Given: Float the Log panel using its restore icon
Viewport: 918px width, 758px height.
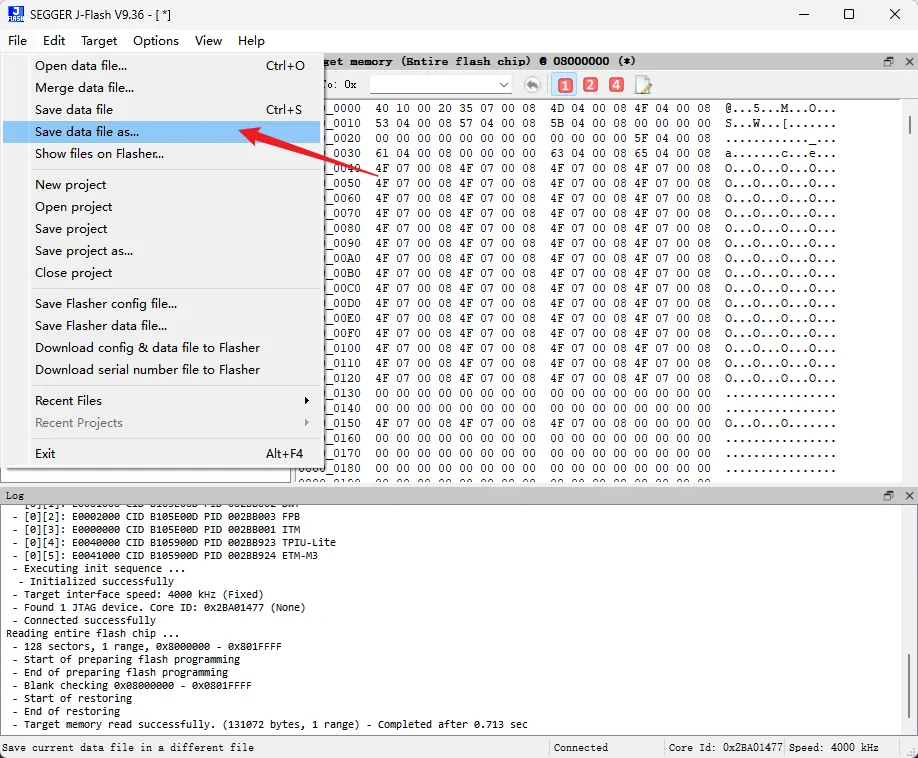Looking at the screenshot, I should point(888,496).
